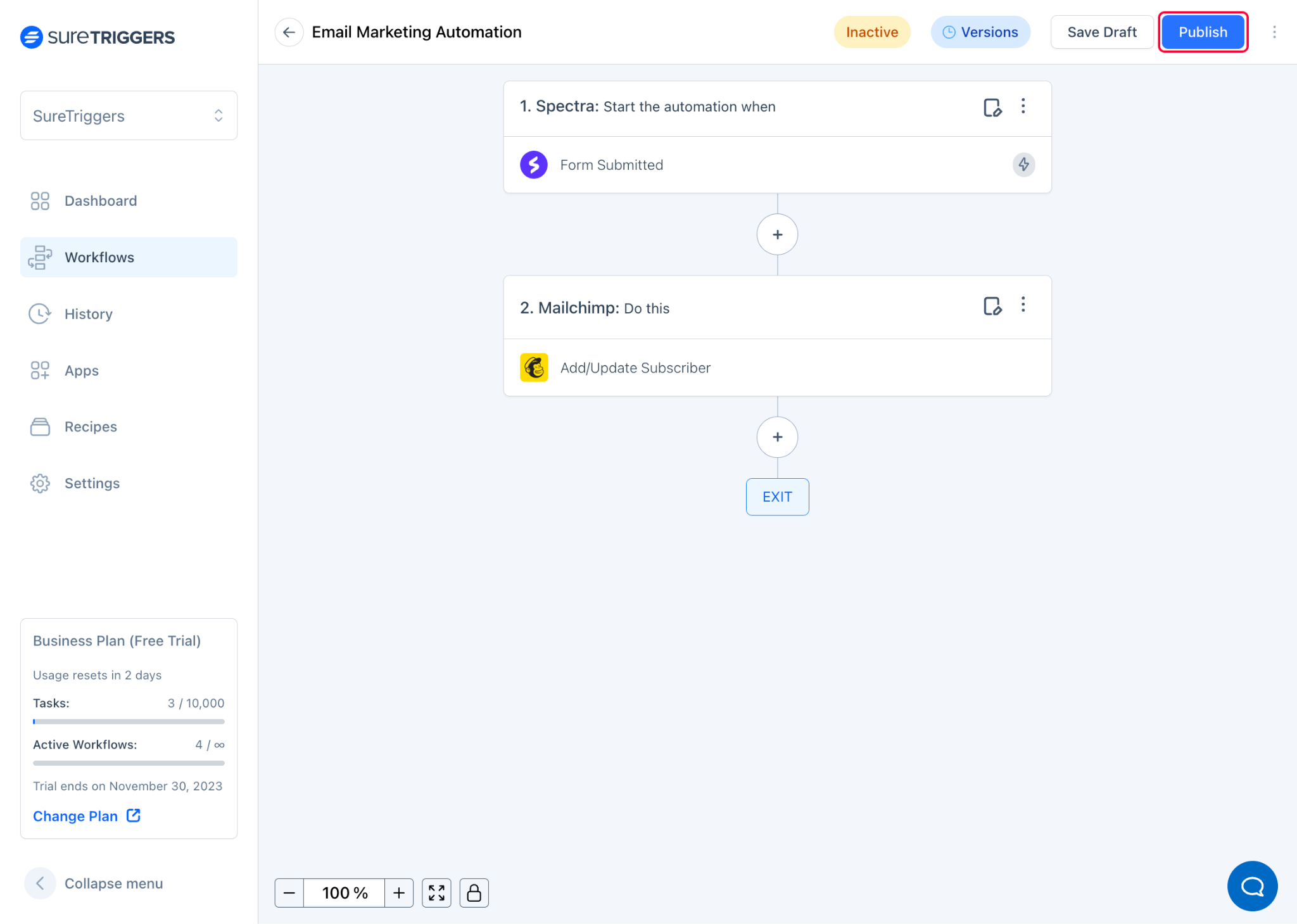Screen dimensions: 1297x924
Task: Open Settings via the gear icon
Action: [40, 483]
